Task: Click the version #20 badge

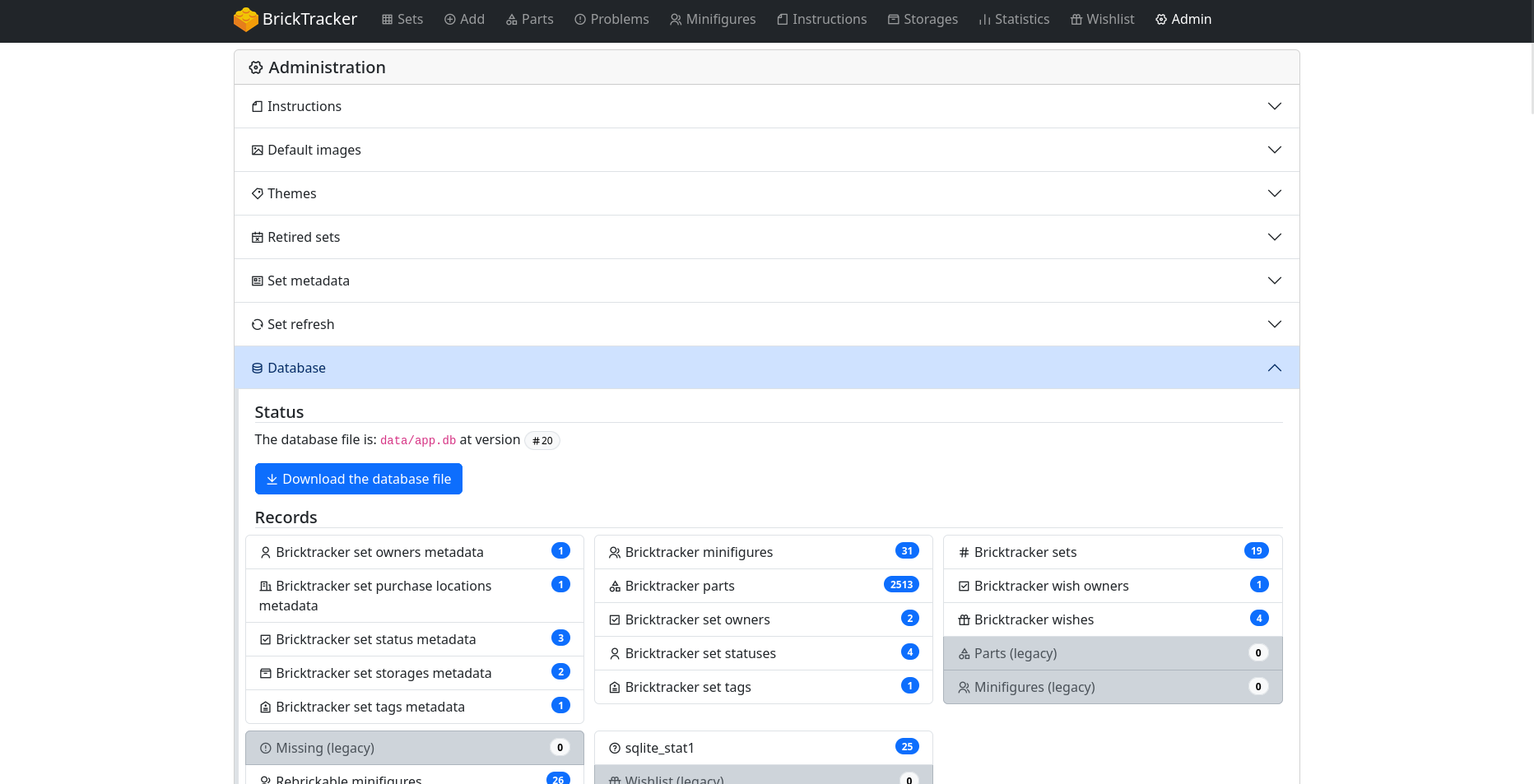Action: (542, 441)
